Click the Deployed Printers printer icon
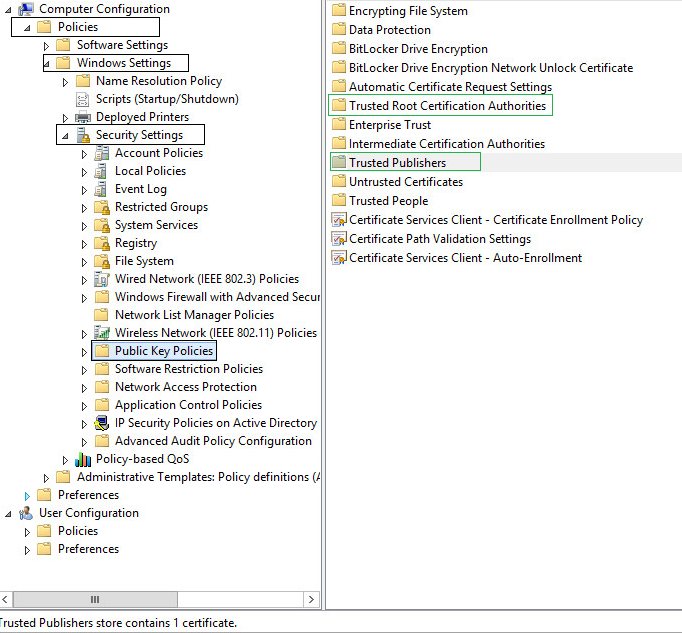 point(83,117)
